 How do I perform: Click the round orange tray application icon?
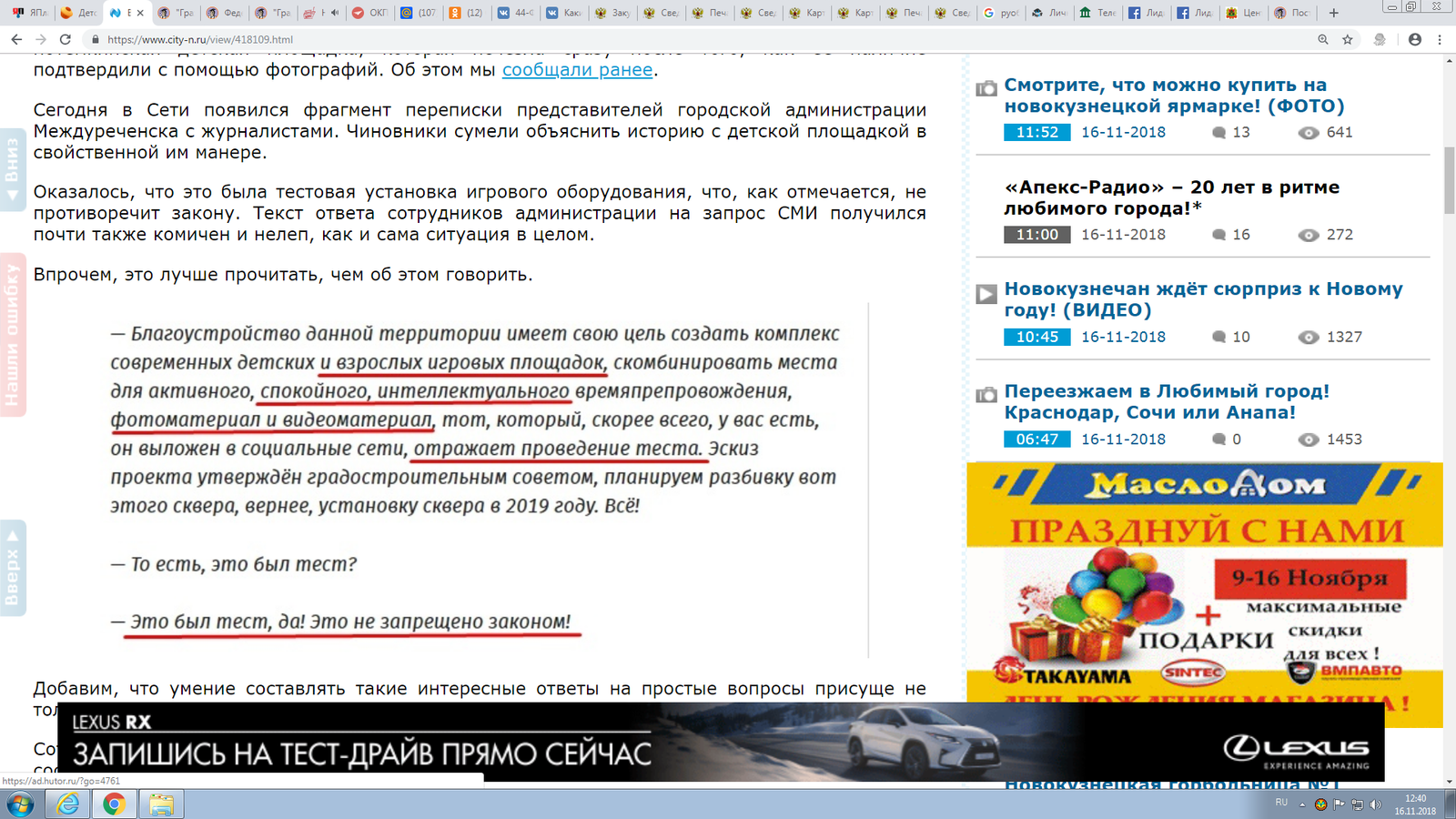point(1321,804)
